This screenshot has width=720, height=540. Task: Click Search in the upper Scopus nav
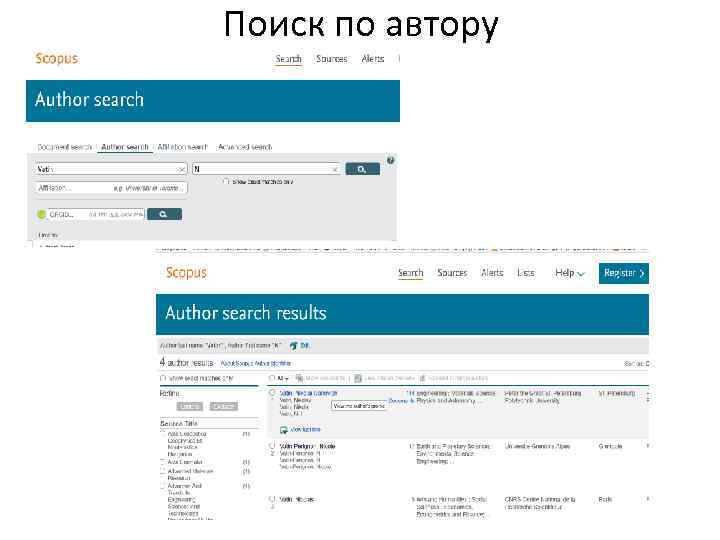click(x=288, y=59)
